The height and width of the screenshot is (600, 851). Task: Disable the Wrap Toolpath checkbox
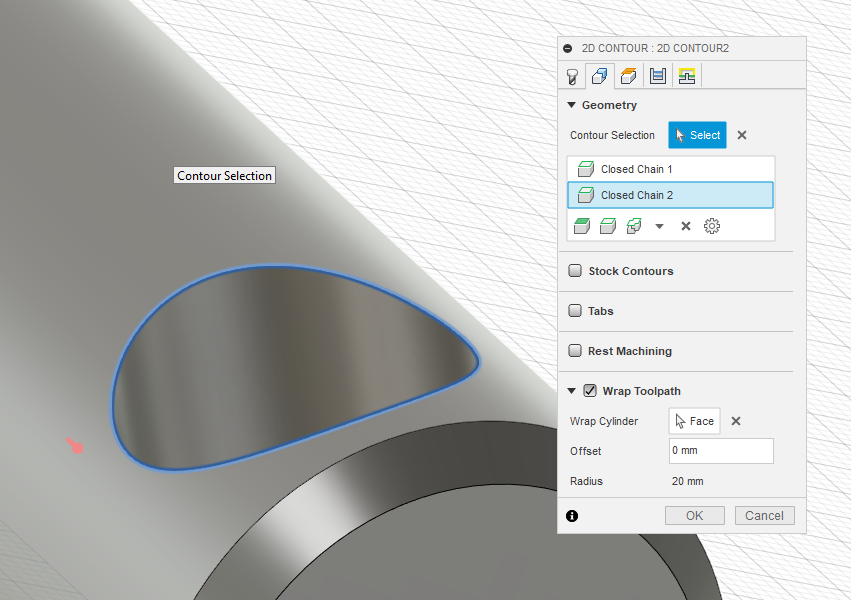tap(589, 391)
